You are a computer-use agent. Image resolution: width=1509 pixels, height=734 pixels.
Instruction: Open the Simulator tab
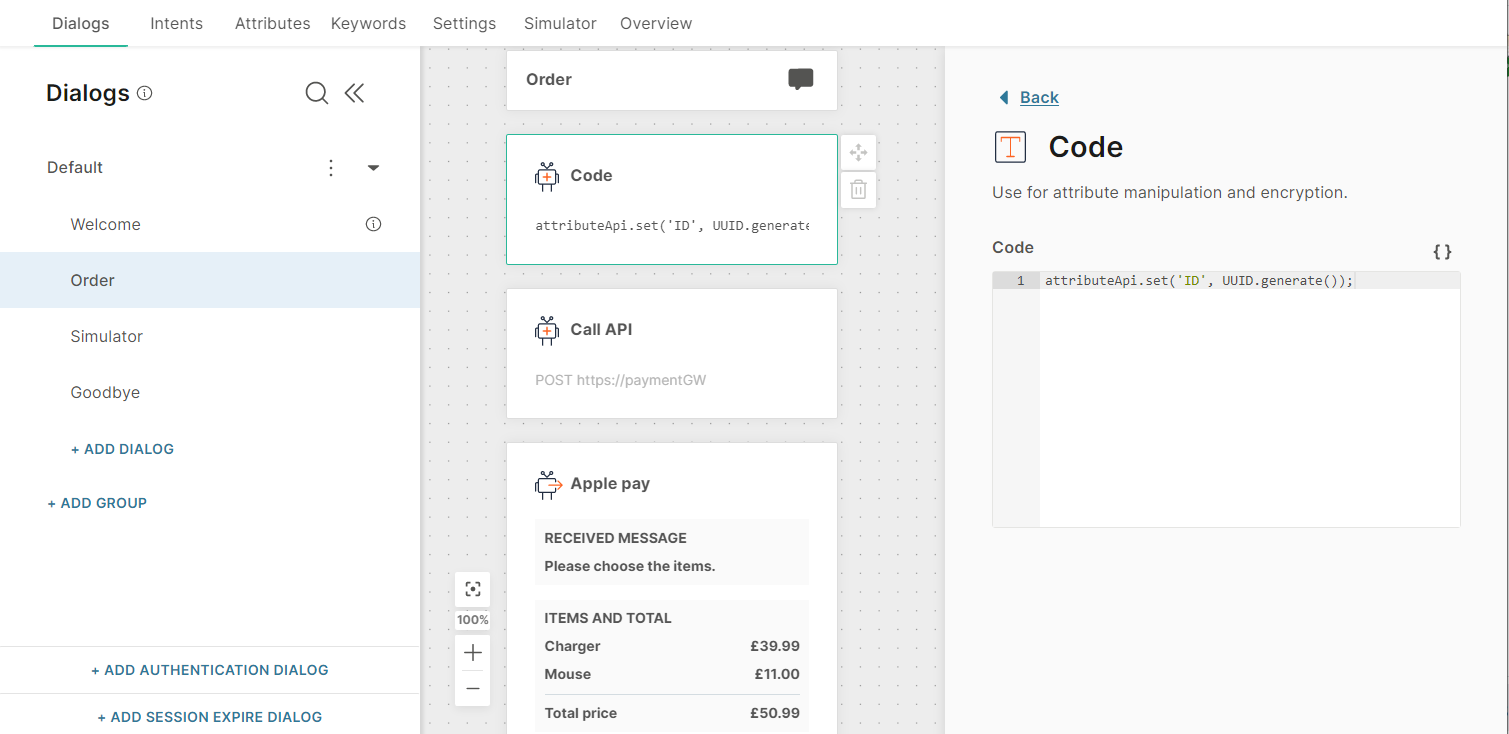[560, 23]
